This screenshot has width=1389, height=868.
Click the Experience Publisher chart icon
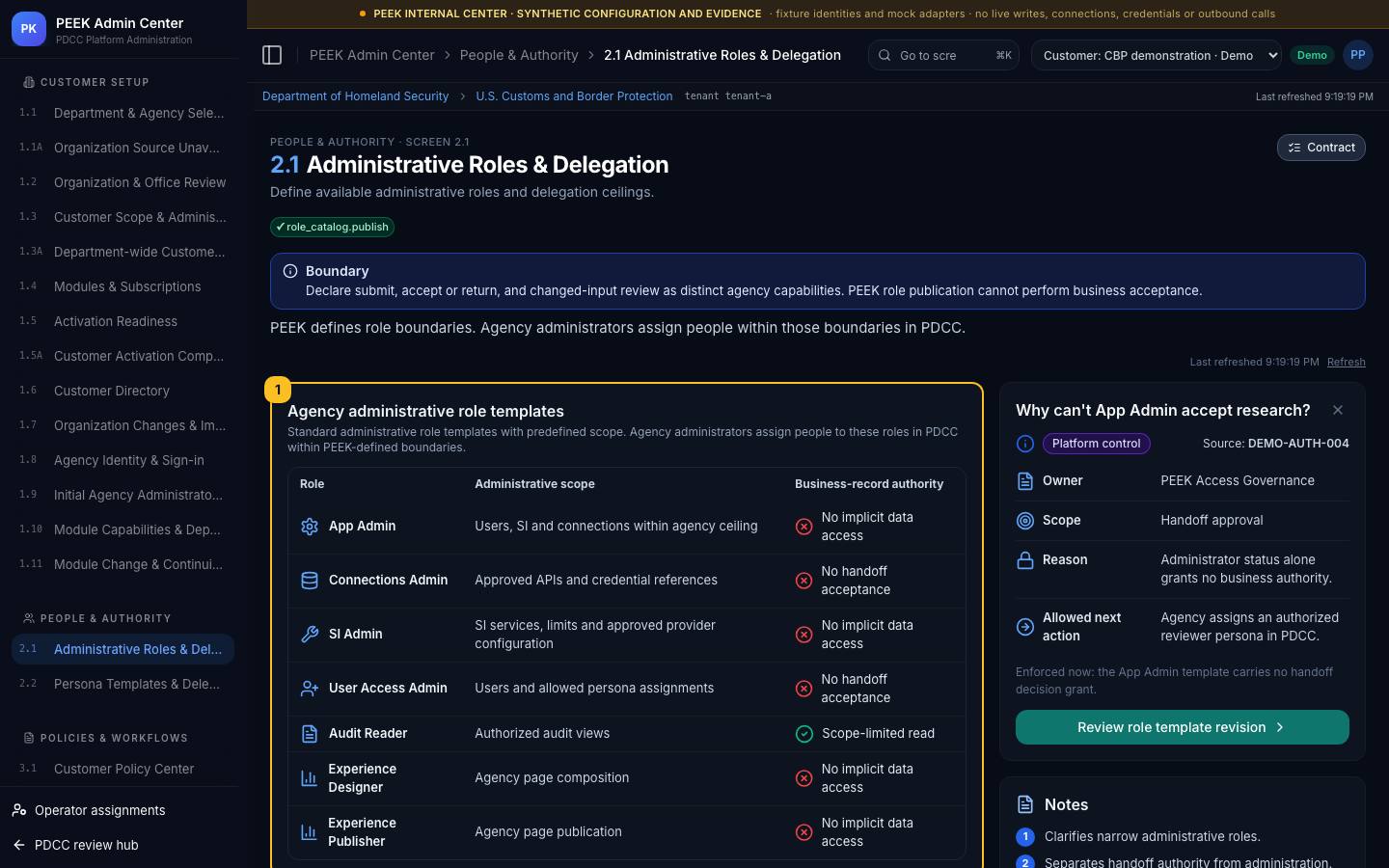pyautogui.click(x=309, y=832)
